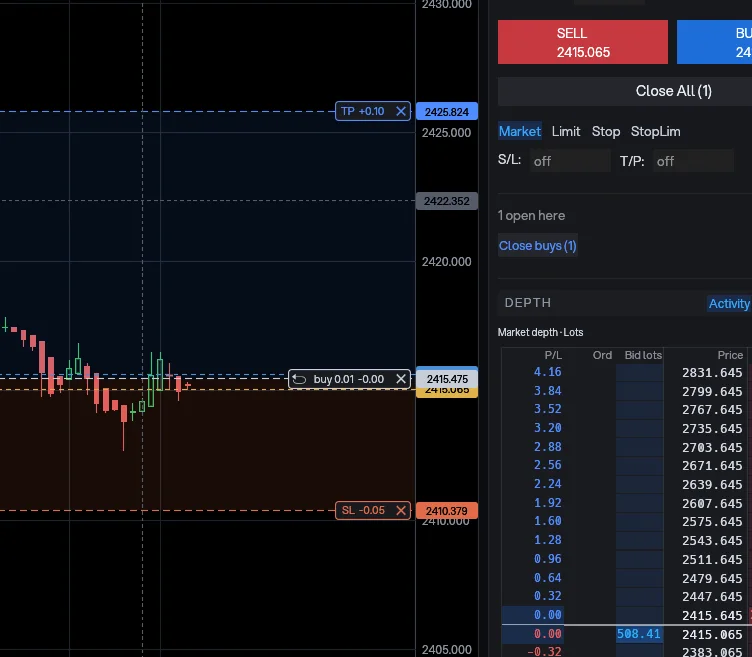Open the Activity tab in the DEPTH panel

[x=729, y=304]
